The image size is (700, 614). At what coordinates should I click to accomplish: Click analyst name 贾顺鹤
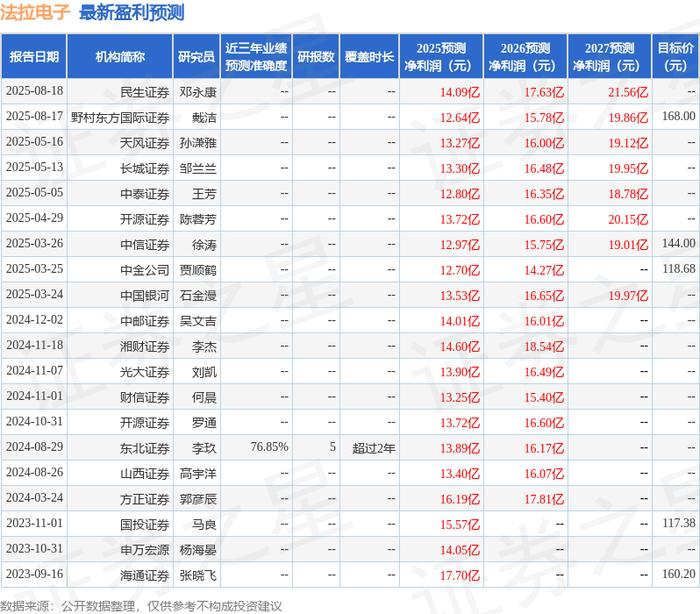(x=198, y=271)
